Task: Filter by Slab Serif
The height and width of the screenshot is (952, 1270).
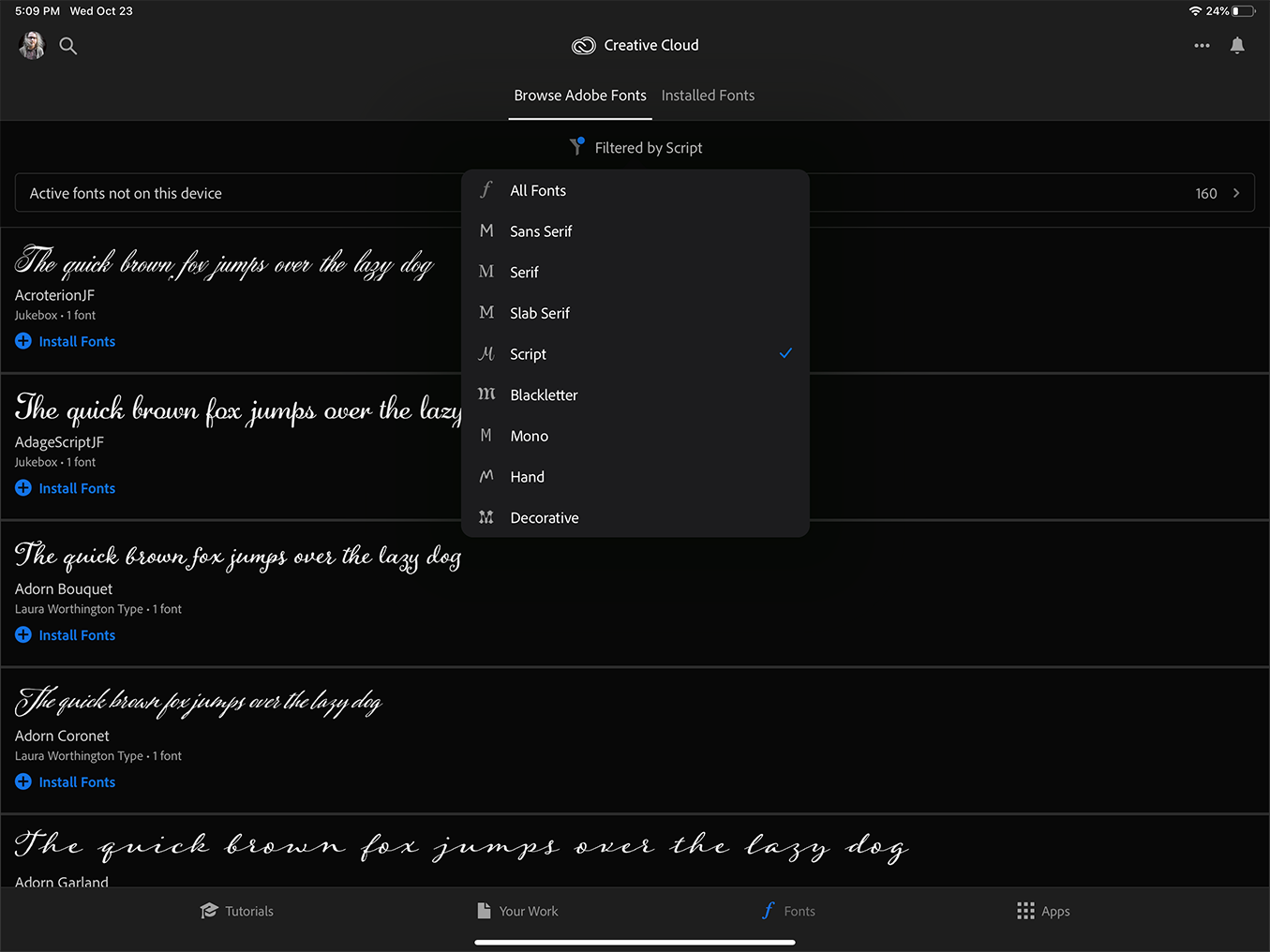Action: (x=635, y=313)
